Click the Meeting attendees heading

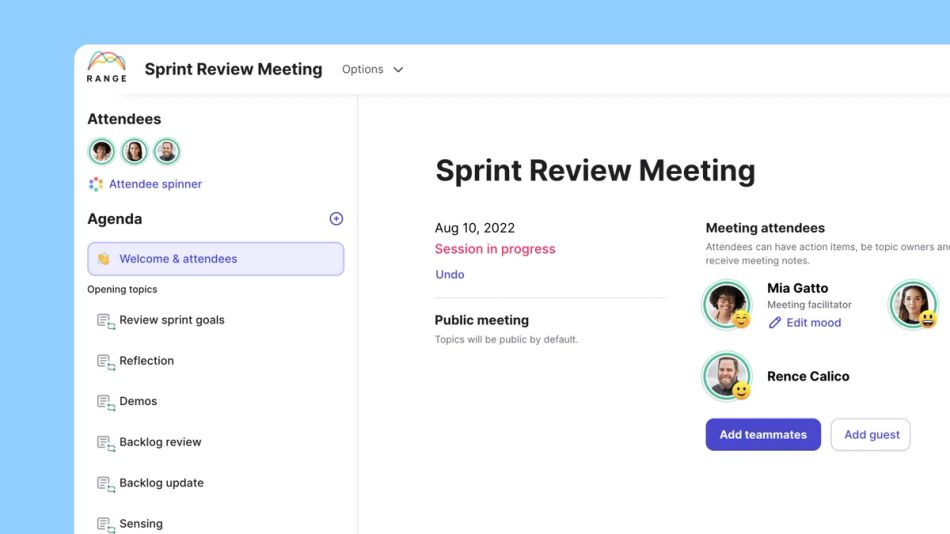tap(765, 228)
